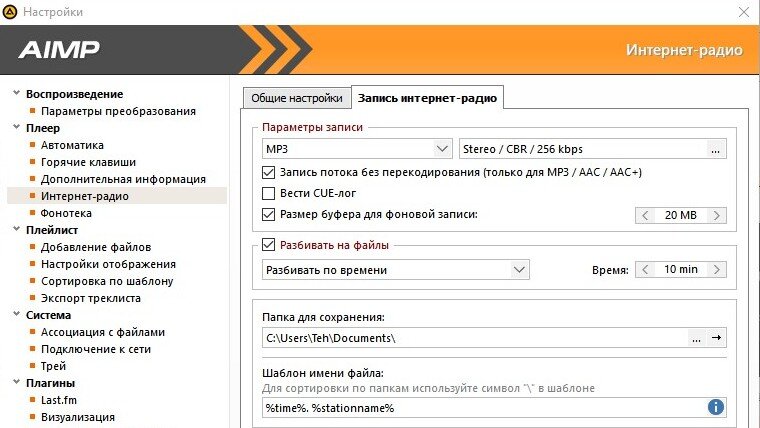760x428 pixels.
Task: Collapse the Плеер tree section
Action: [16, 127]
